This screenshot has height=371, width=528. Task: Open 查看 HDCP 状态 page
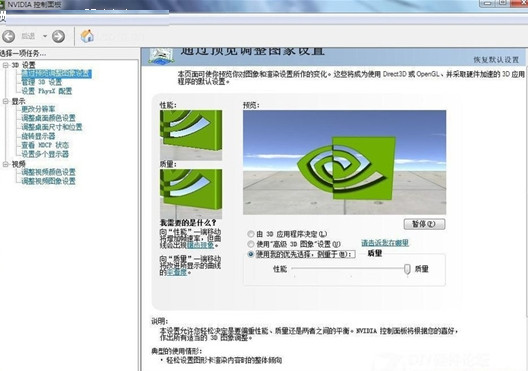(x=45, y=145)
